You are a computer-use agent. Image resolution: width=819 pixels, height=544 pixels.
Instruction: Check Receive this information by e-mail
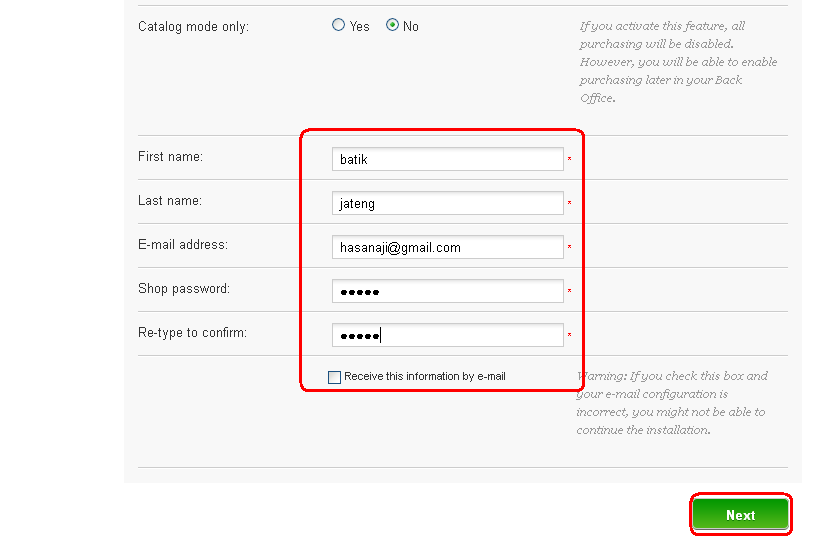[x=334, y=377]
